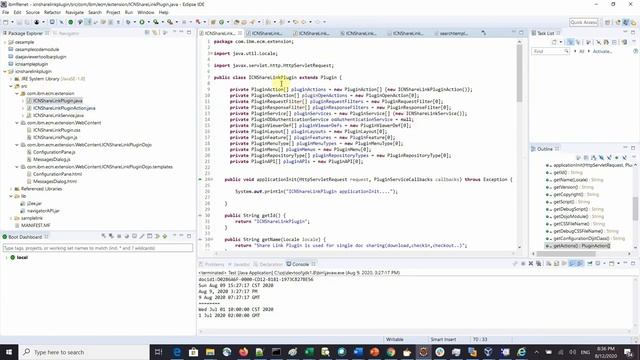640x360 pixels.
Task: Collapse the icnsharelinkplugin project
Action: [x=5, y=71]
